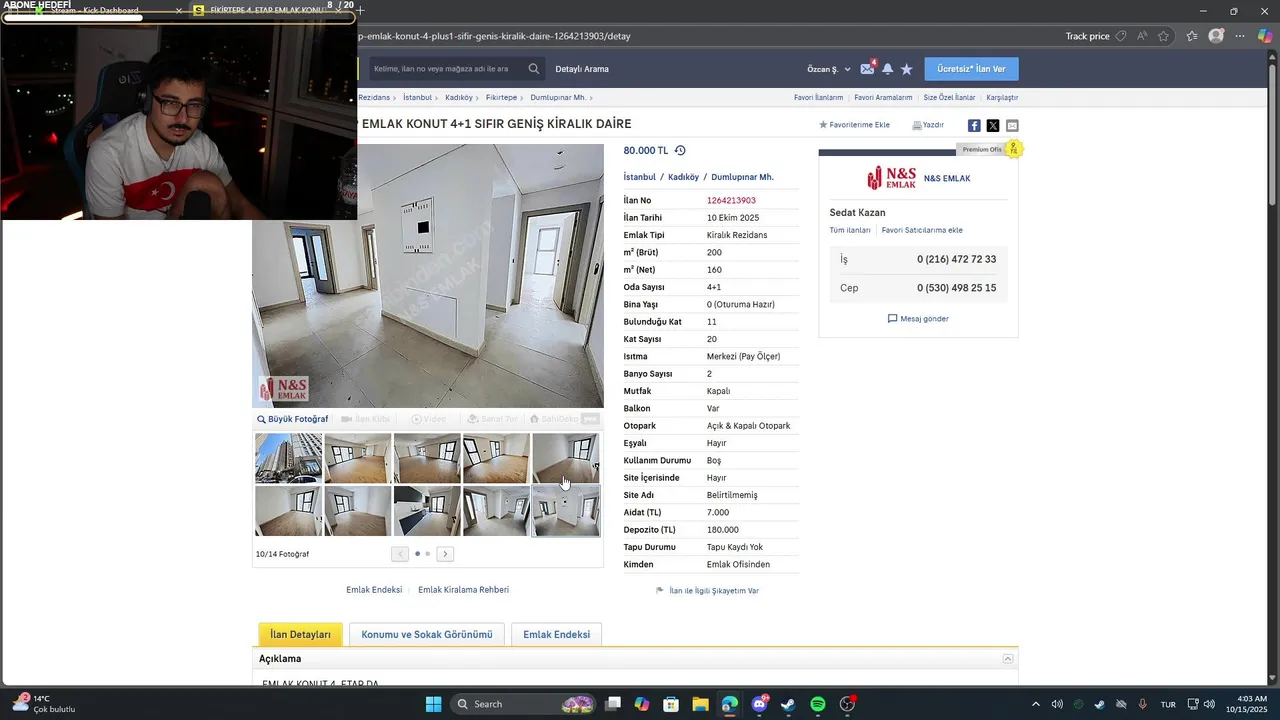Open Favori İlanlarım menu link
Screen dimensions: 1280x720
(818, 98)
